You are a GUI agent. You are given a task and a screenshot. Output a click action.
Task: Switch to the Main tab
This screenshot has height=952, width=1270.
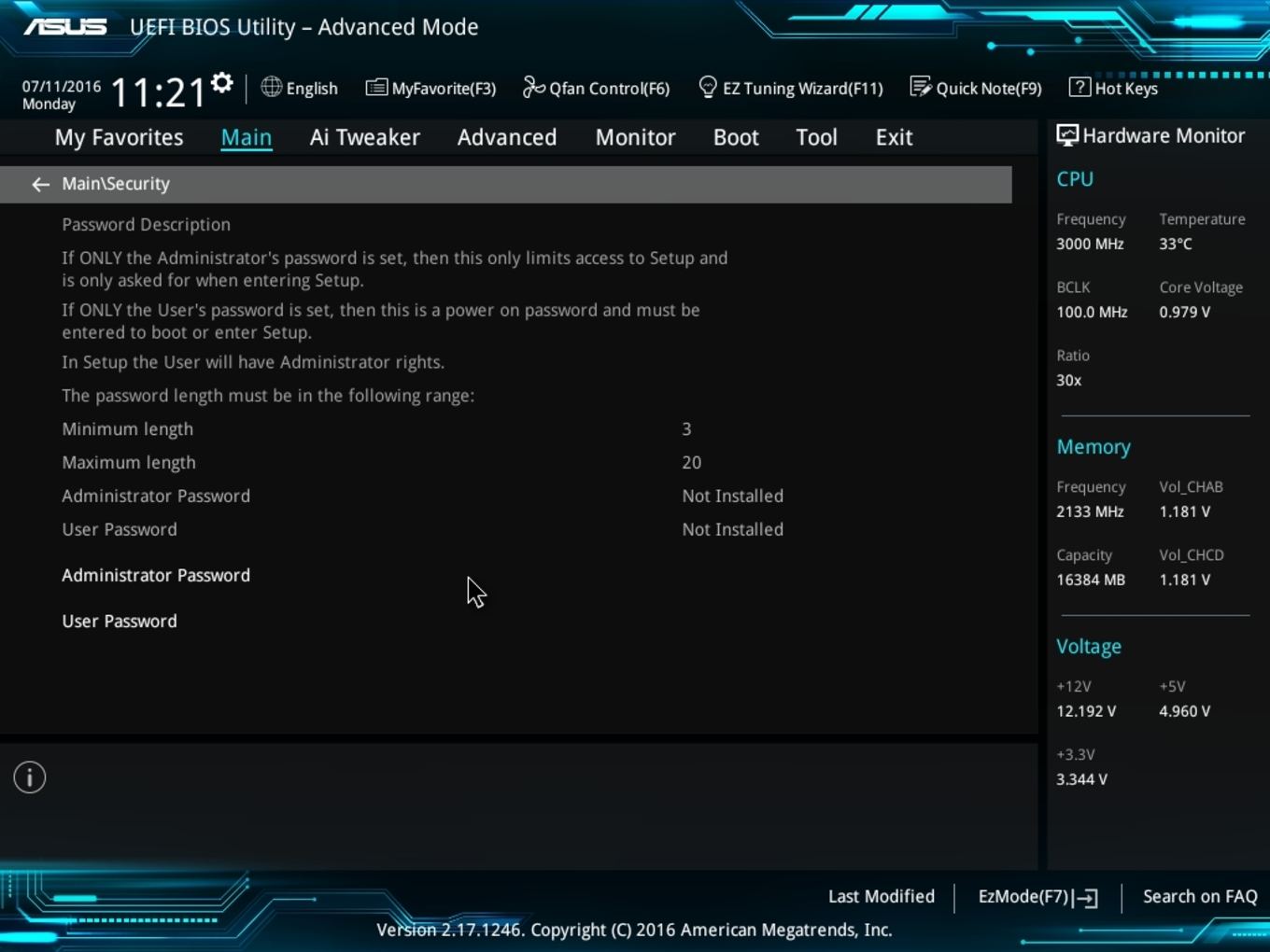(247, 137)
